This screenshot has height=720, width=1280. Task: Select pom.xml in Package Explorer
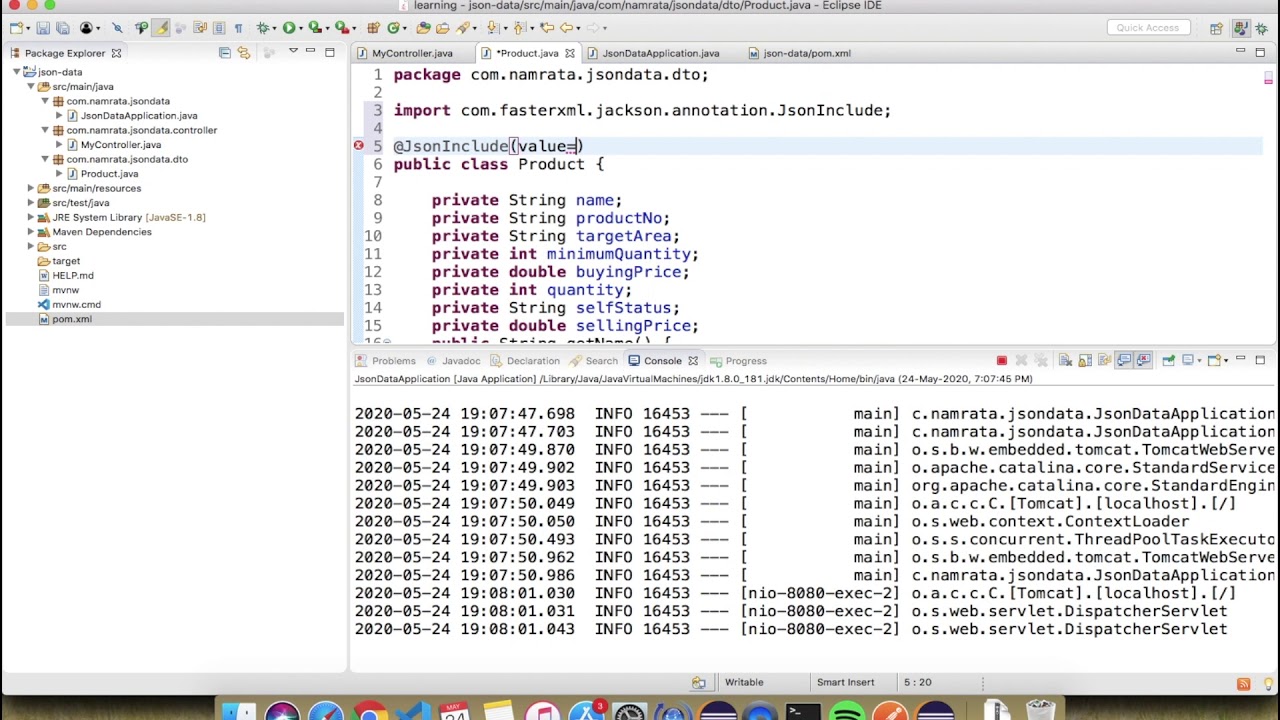tap(71, 319)
